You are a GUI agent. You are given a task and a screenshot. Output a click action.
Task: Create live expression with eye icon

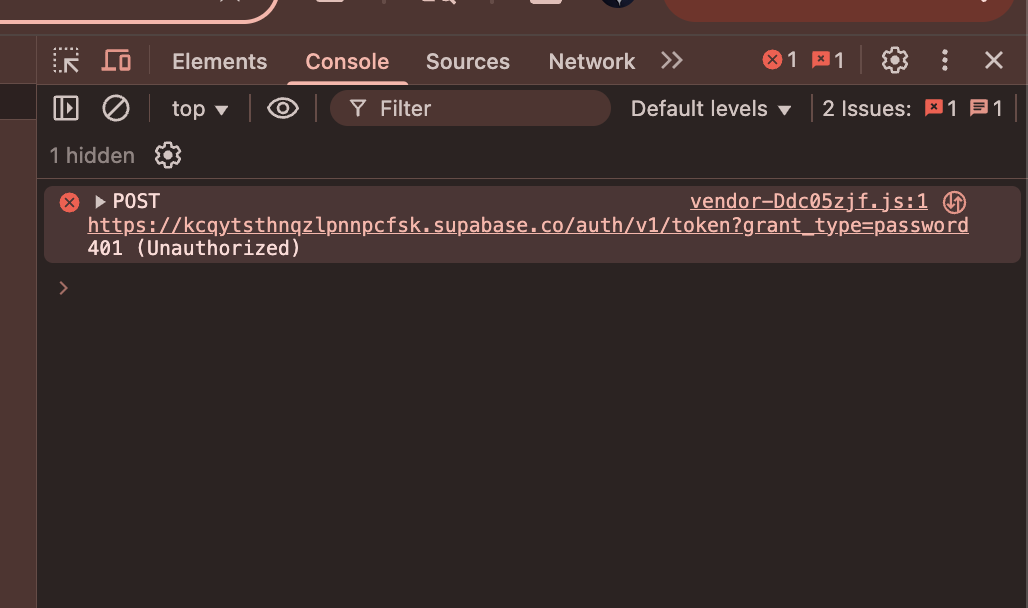click(x=283, y=108)
